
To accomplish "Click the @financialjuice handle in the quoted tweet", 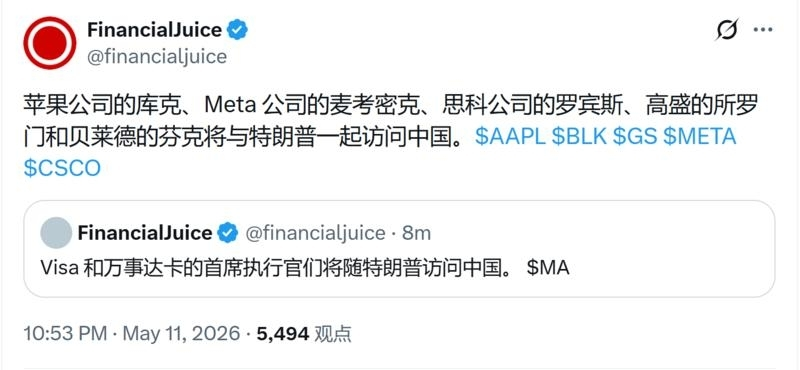I will click(315, 233).
